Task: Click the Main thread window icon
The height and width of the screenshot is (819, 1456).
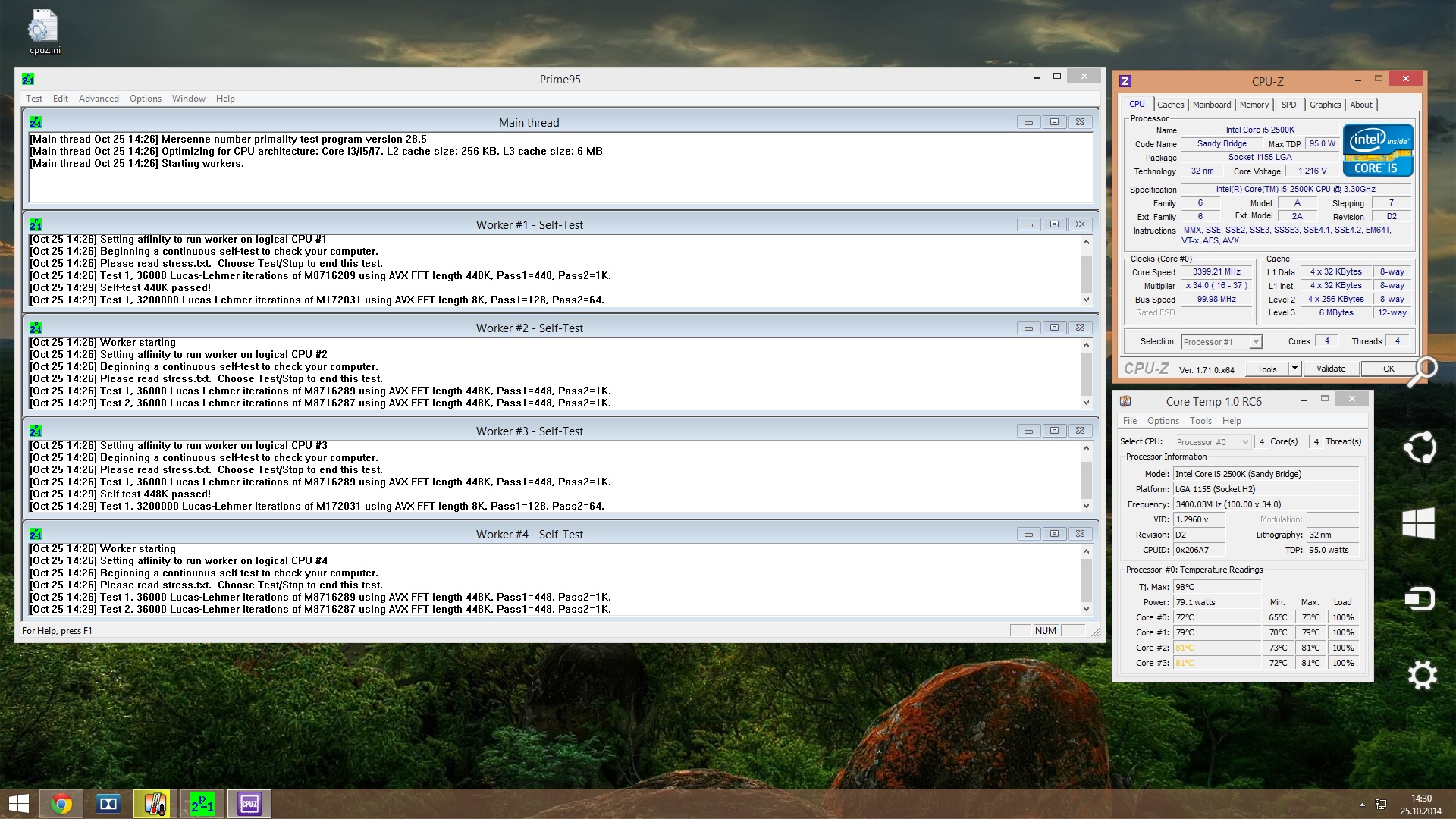Action: (x=36, y=122)
